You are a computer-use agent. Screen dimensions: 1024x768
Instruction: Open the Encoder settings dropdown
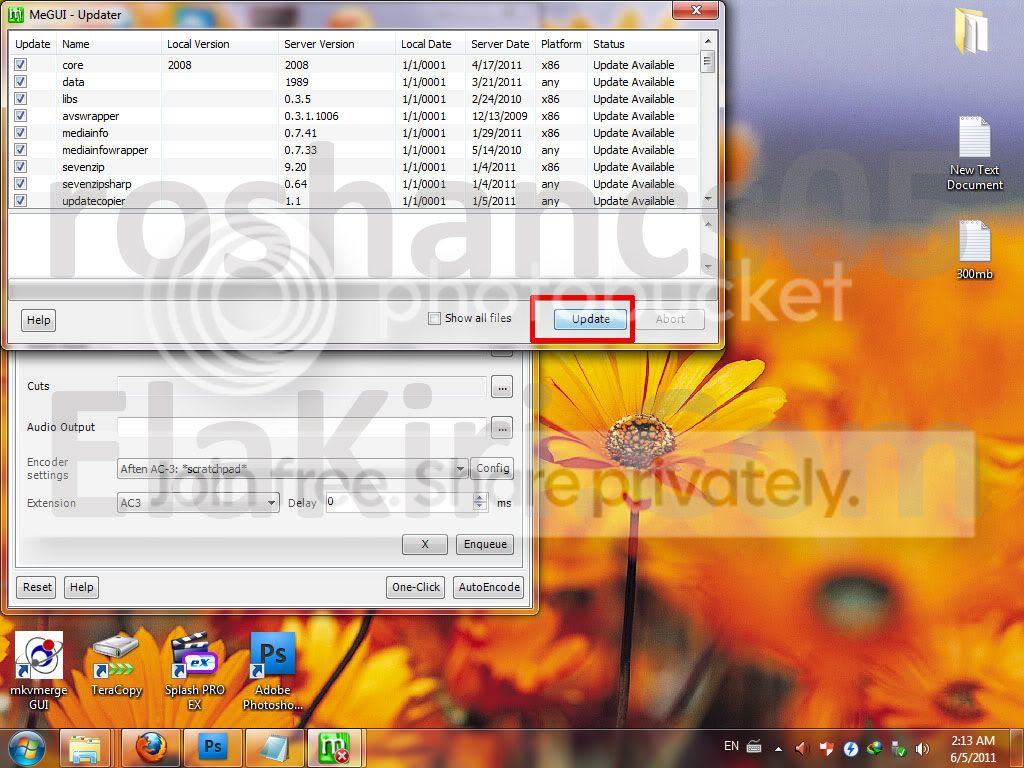pyautogui.click(x=460, y=468)
